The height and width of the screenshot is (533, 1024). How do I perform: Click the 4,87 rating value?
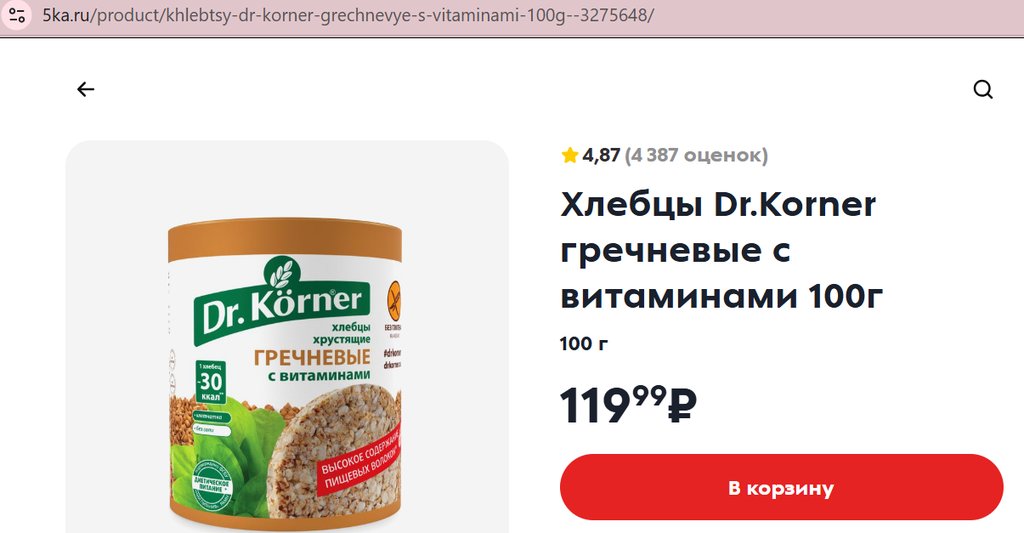601,155
